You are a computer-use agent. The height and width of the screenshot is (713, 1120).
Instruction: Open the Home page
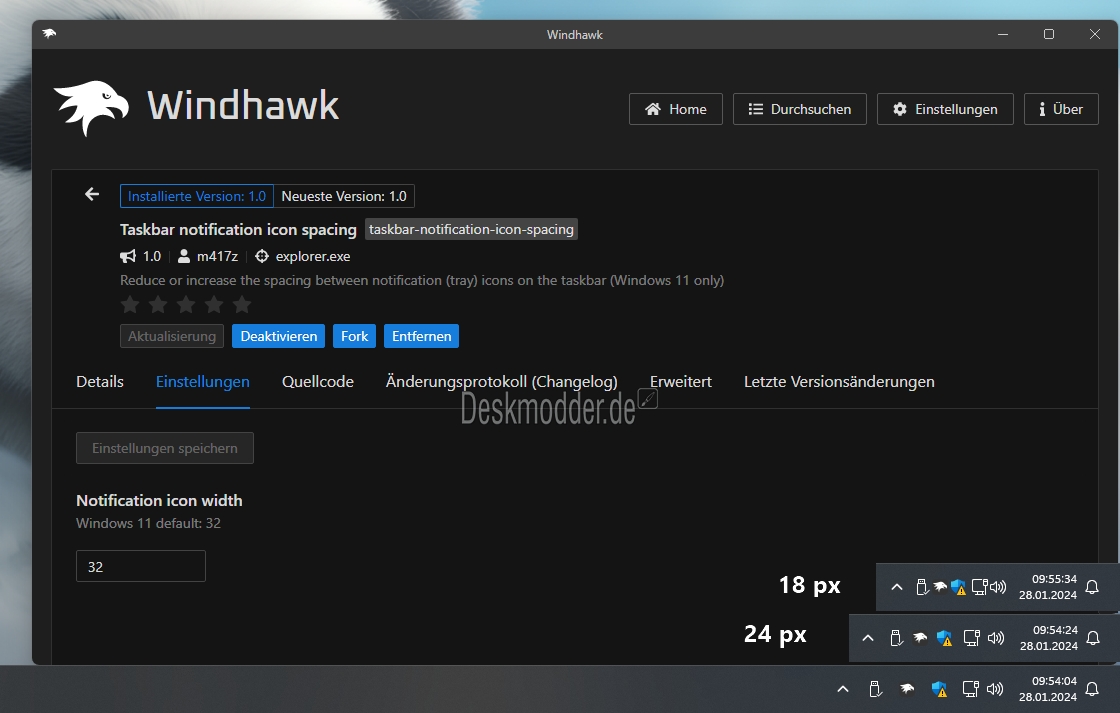(676, 109)
